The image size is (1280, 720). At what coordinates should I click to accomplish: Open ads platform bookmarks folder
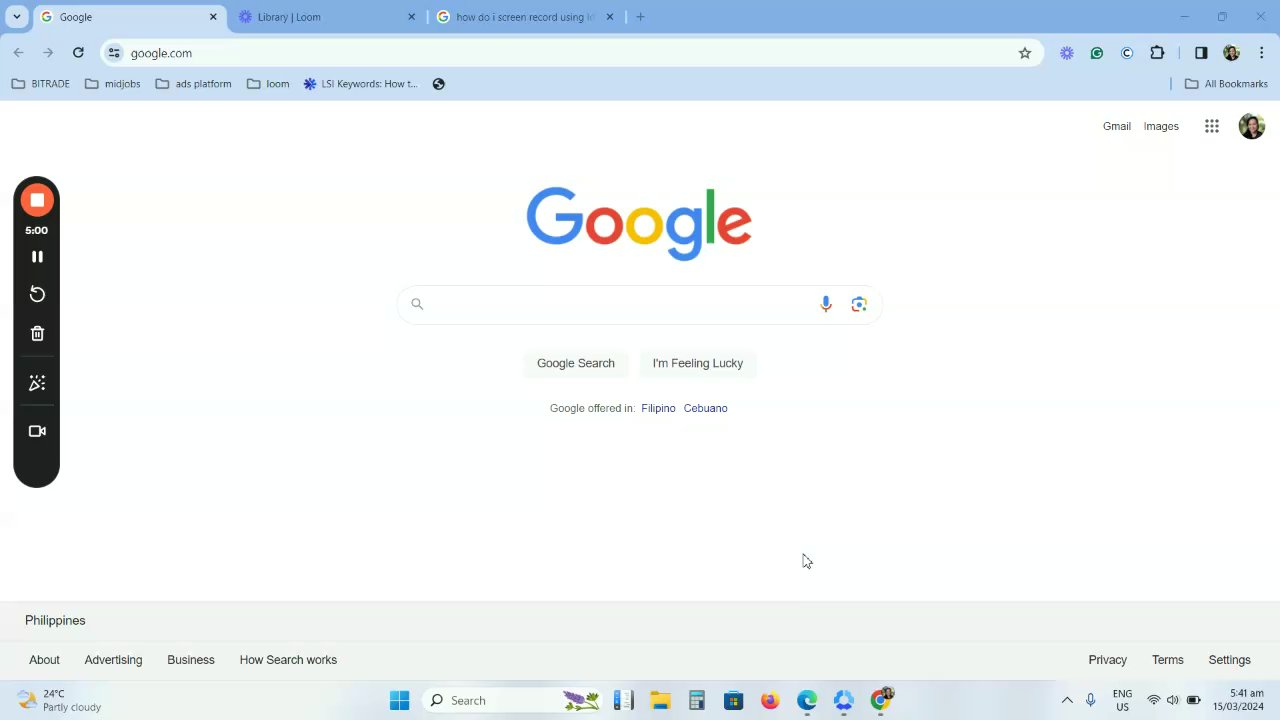coord(194,84)
